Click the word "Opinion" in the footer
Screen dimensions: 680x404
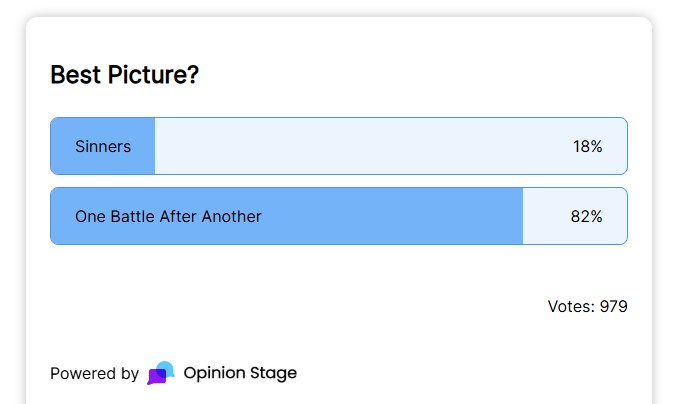coord(214,374)
